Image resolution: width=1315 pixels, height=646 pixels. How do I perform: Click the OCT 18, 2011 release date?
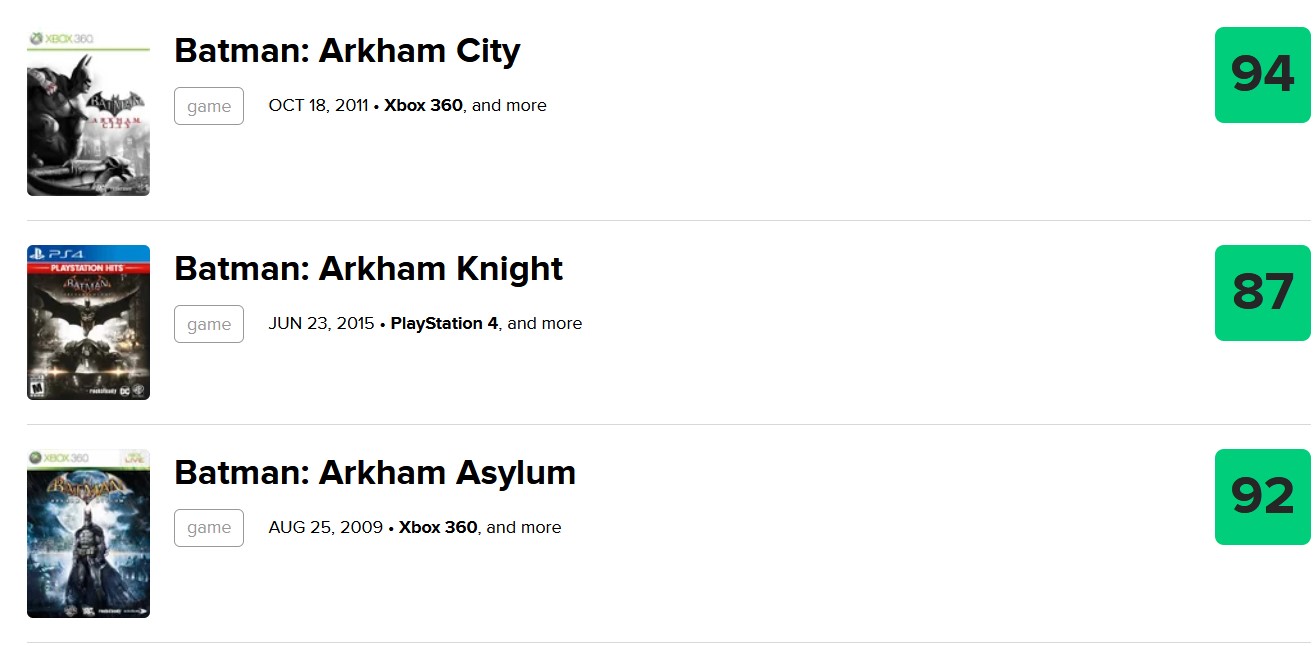pos(318,106)
